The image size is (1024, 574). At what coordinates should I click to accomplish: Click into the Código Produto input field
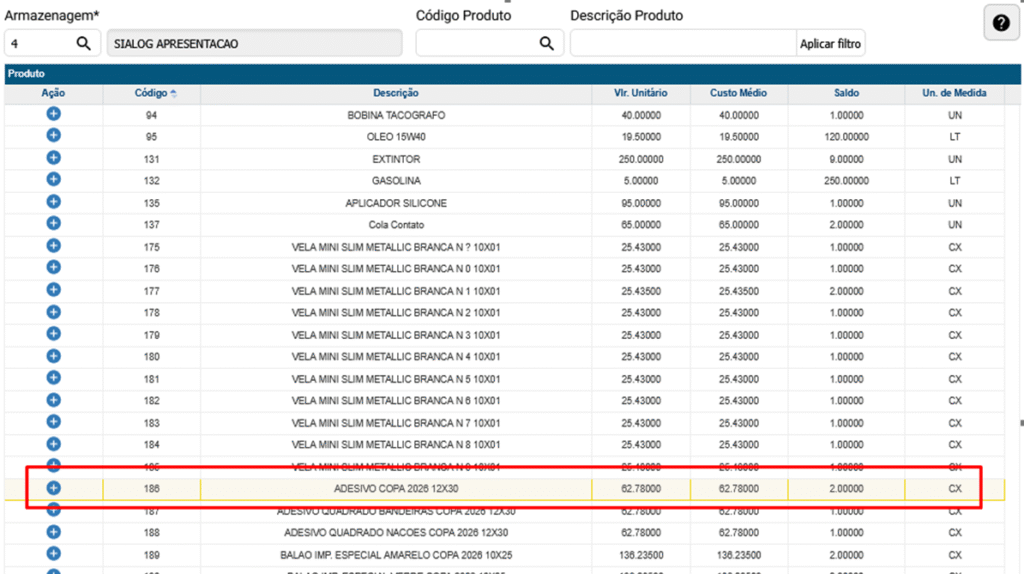click(x=476, y=43)
